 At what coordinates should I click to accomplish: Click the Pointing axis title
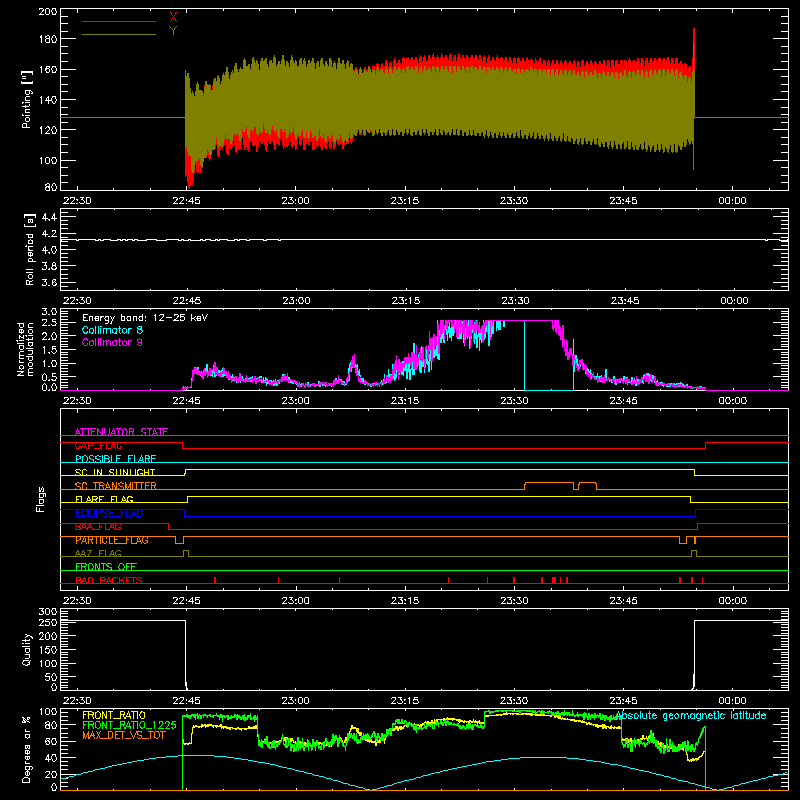click(x=27, y=100)
